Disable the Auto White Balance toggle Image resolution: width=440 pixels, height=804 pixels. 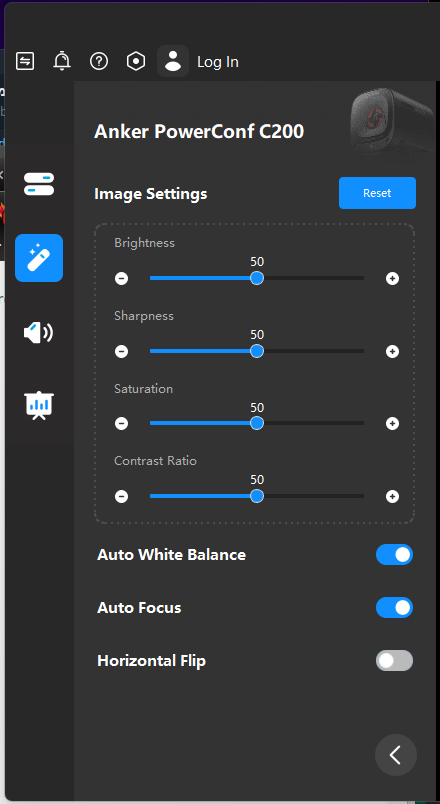tap(394, 555)
